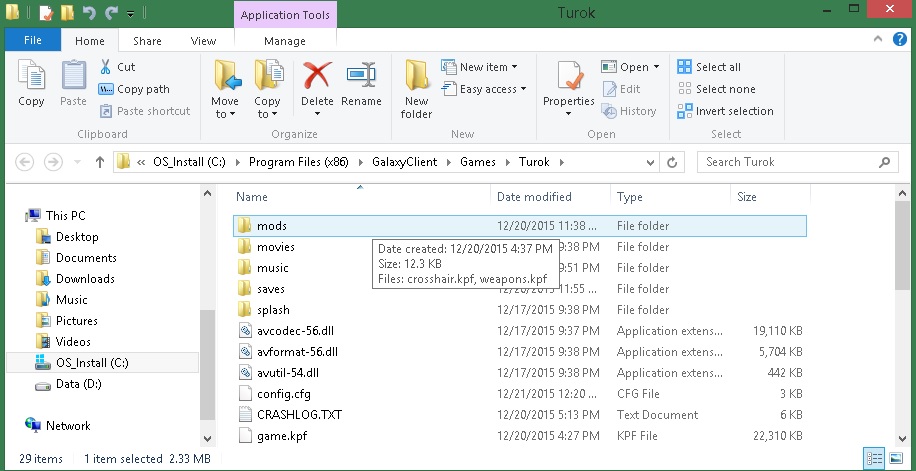
Task: Click the Copy icon in Clipboard group
Action: [x=31, y=77]
